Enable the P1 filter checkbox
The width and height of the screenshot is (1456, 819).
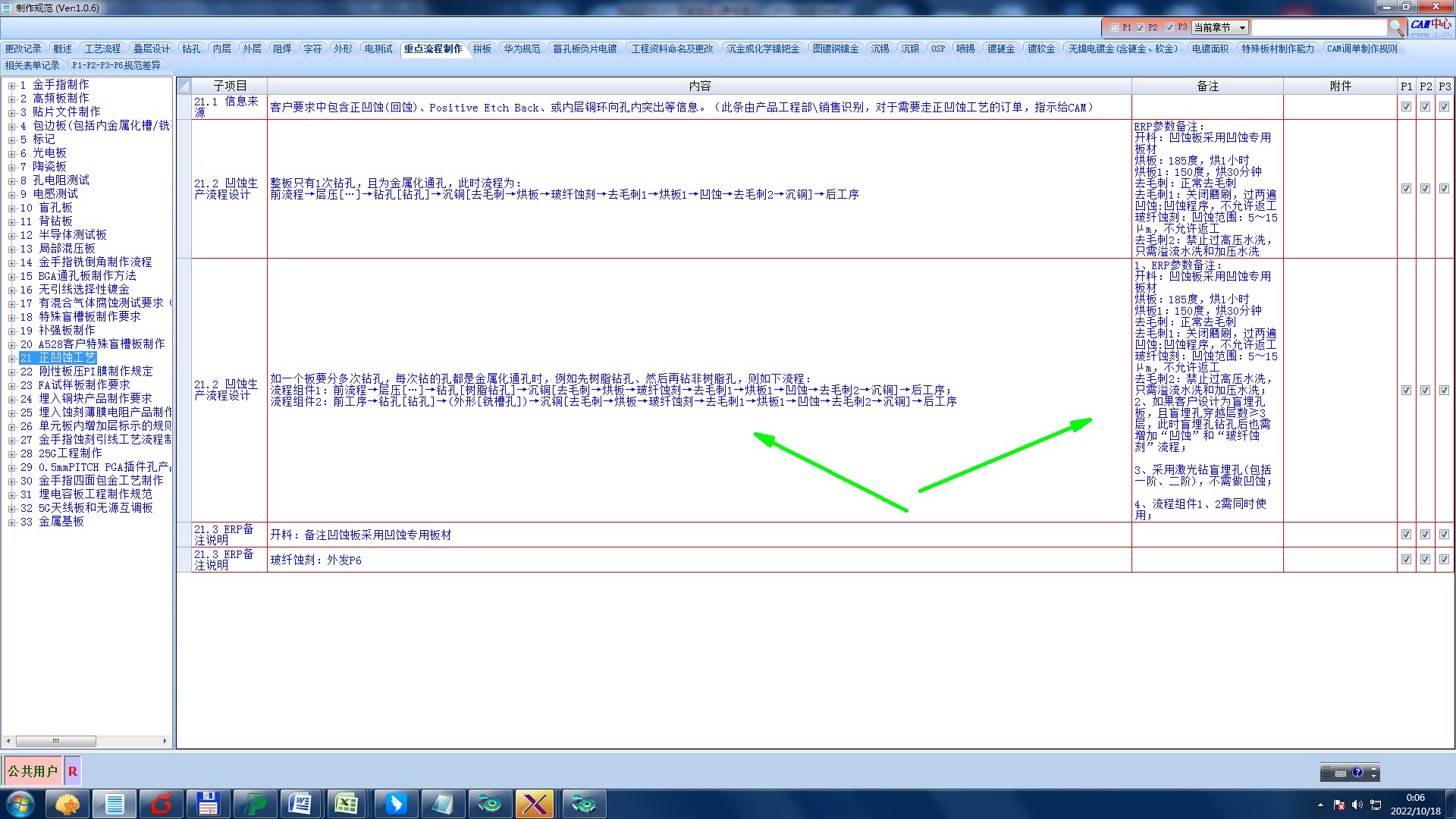point(1114,27)
